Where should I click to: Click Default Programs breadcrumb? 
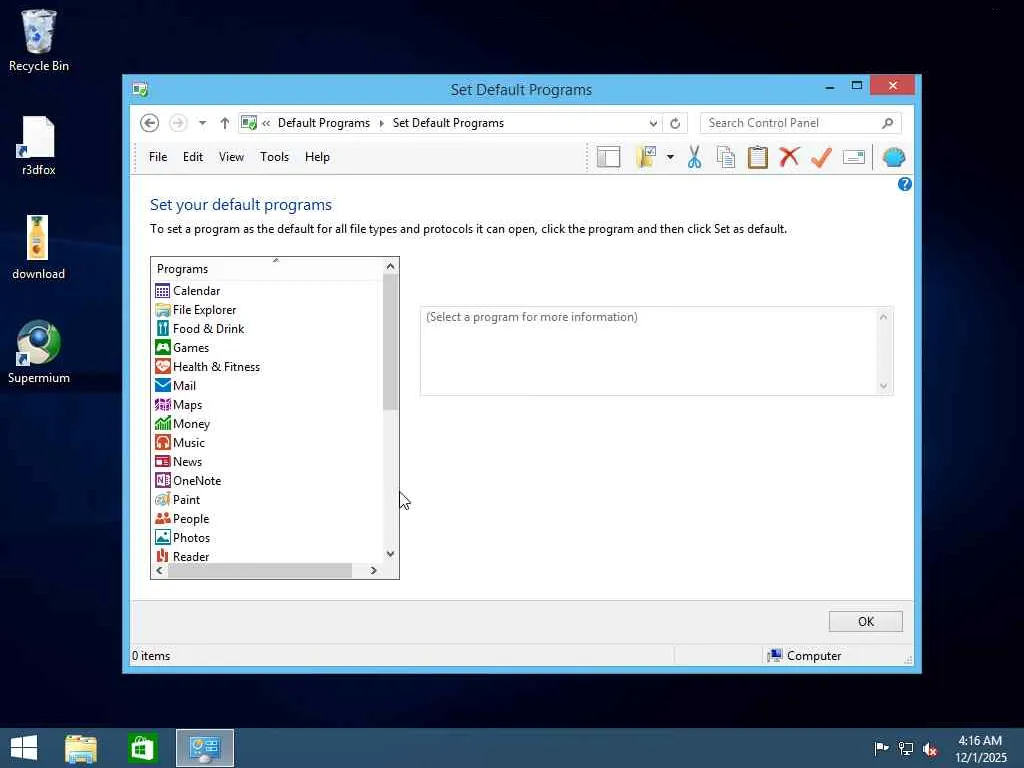[324, 123]
